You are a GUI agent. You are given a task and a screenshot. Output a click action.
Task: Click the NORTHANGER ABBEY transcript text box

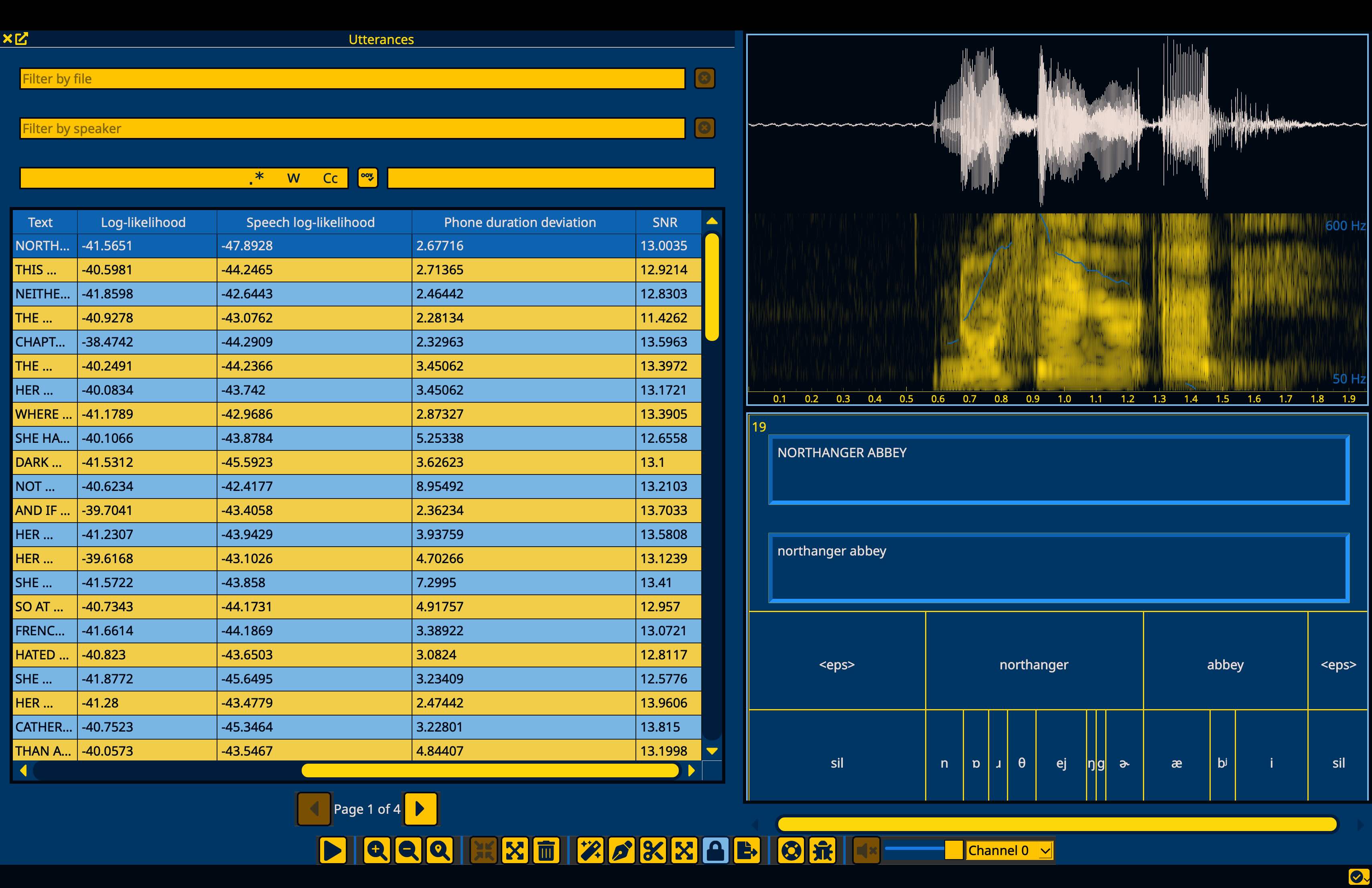pyautogui.click(x=1059, y=470)
